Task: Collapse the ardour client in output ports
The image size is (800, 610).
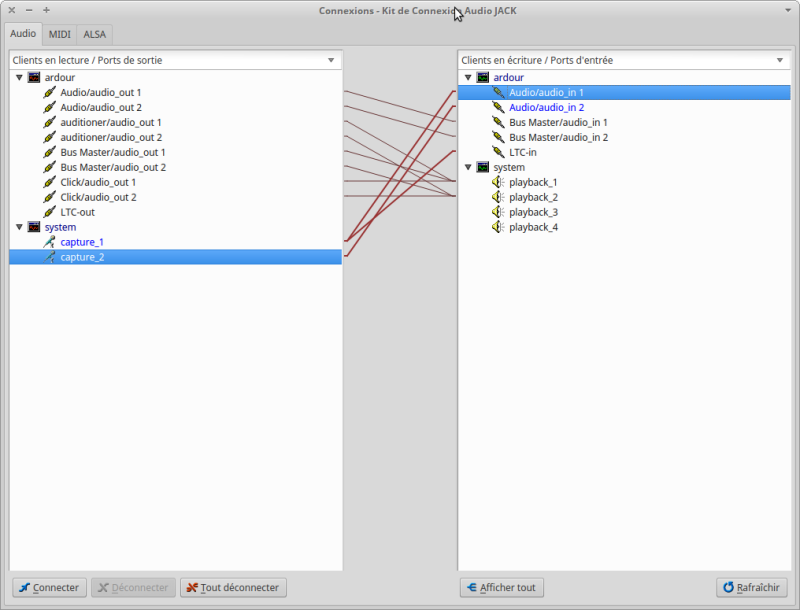Action: click(x=19, y=78)
